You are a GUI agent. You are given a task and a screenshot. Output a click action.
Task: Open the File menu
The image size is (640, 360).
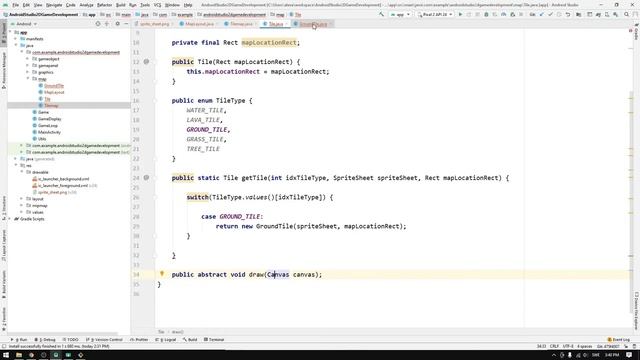tap(16, 5)
